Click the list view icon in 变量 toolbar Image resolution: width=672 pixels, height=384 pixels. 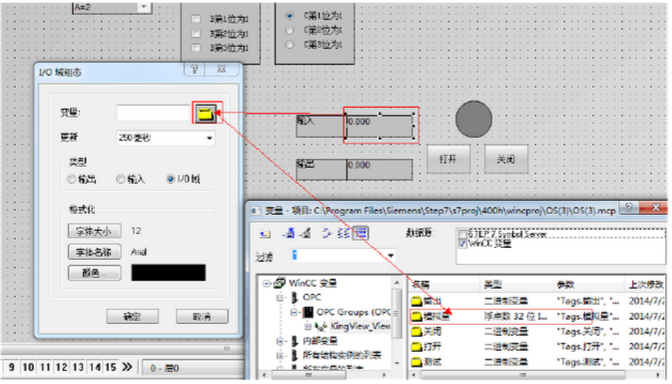(343, 233)
